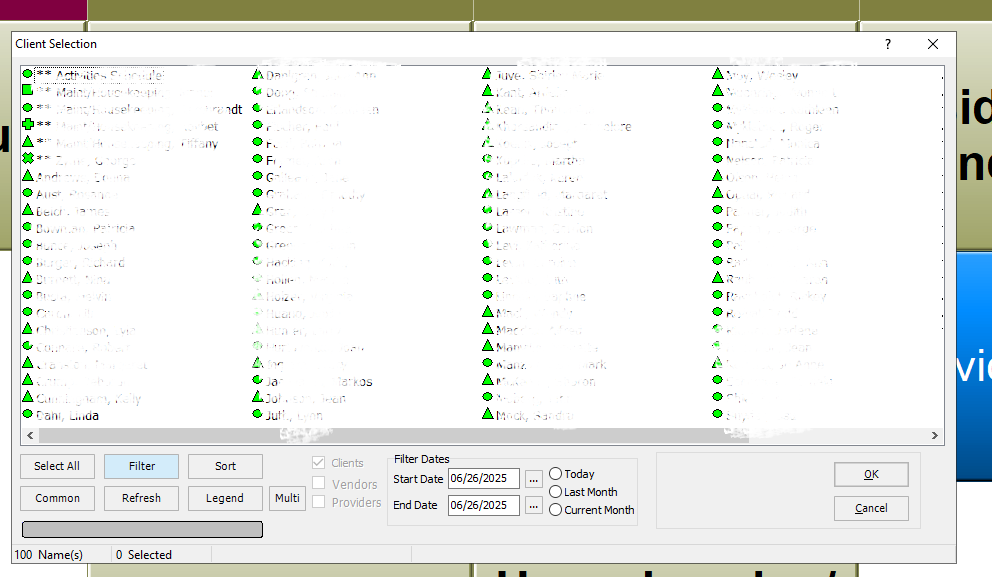This screenshot has width=992, height=577.
Task: Choose the Current Month radio option
Action: tap(555, 509)
